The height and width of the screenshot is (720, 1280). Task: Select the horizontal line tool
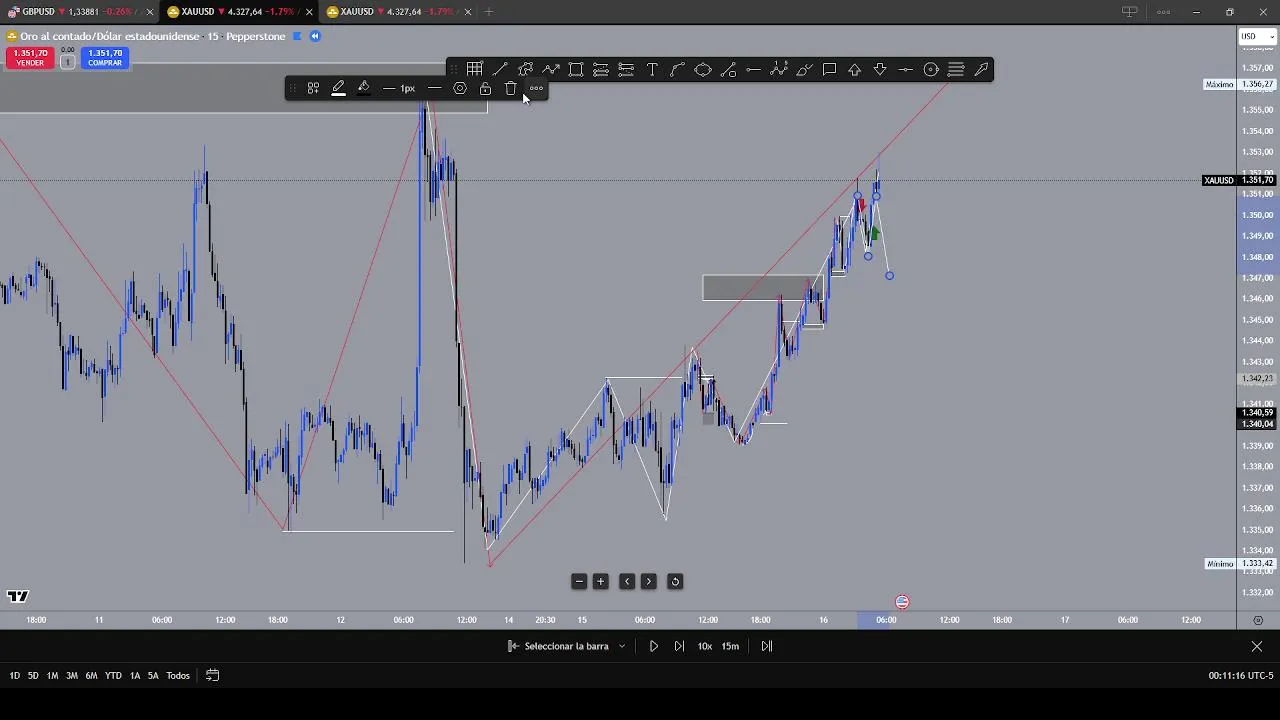point(753,69)
